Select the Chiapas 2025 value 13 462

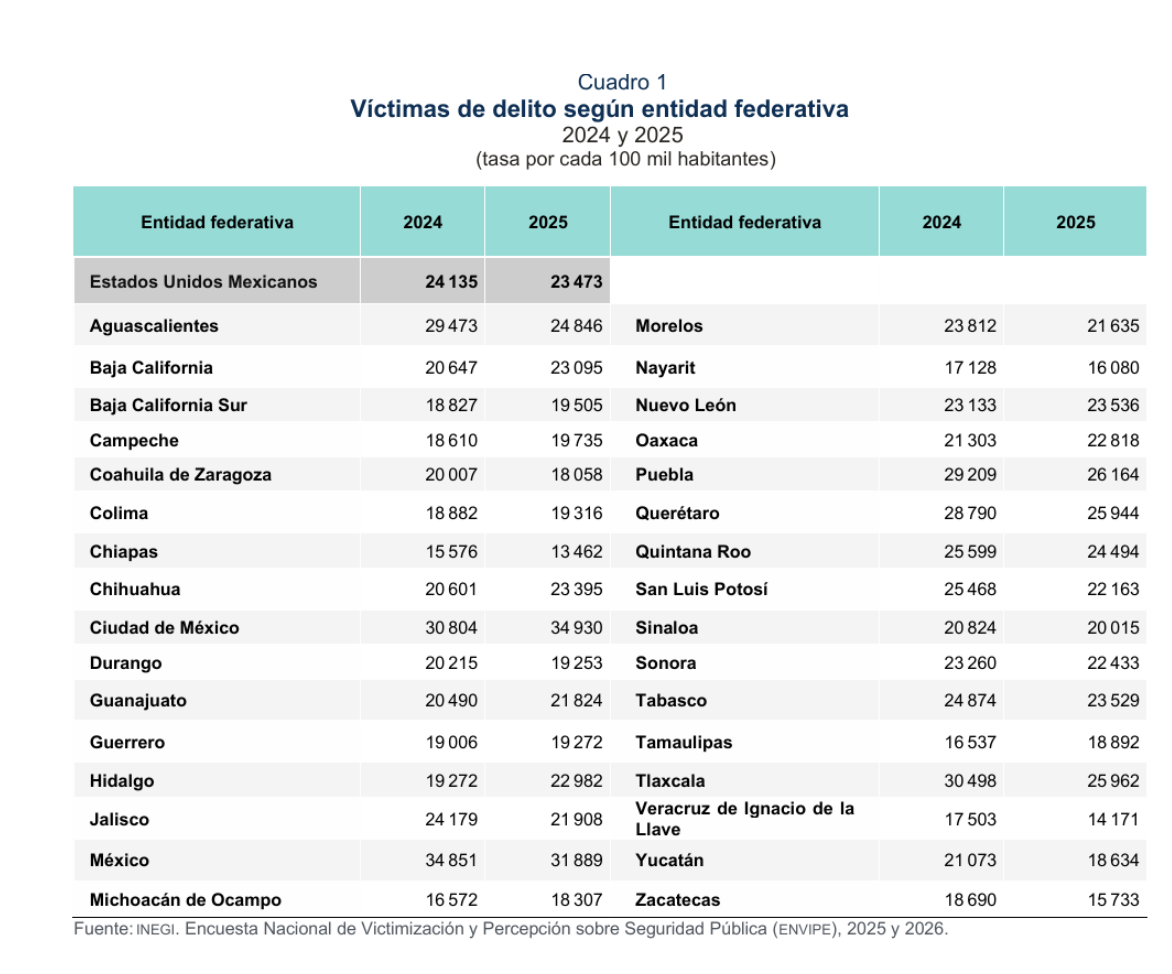pyautogui.click(x=576, y=552)
